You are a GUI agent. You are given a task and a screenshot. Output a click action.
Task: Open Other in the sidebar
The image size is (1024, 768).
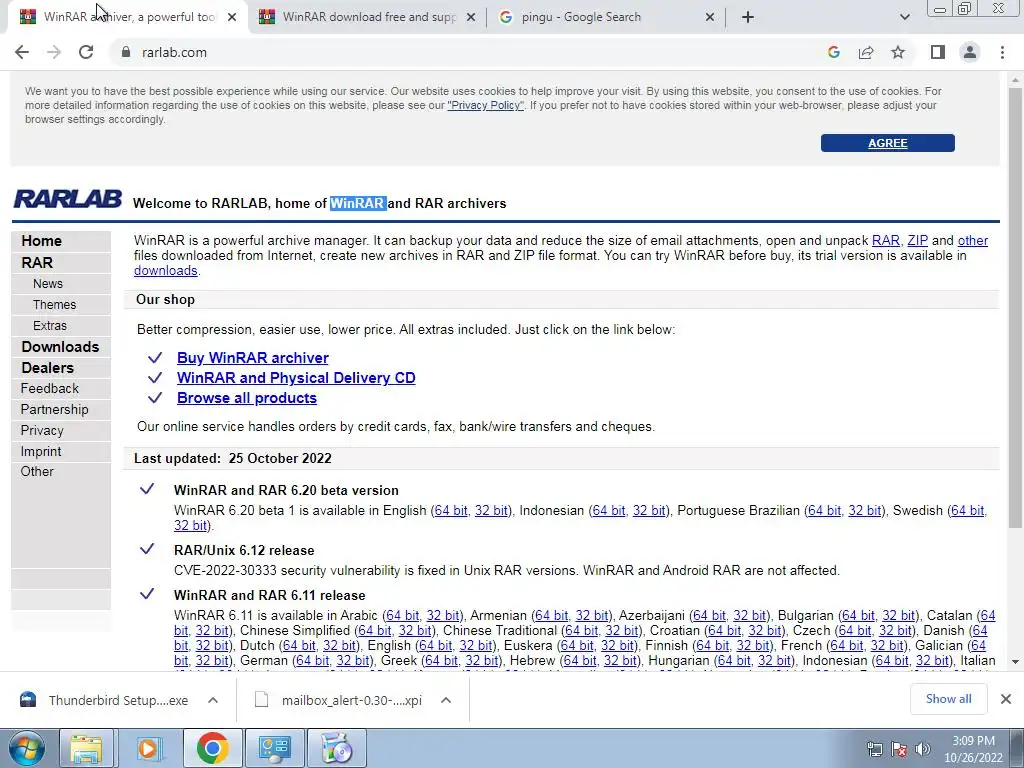pyautogui.click(x=37, y=472)
